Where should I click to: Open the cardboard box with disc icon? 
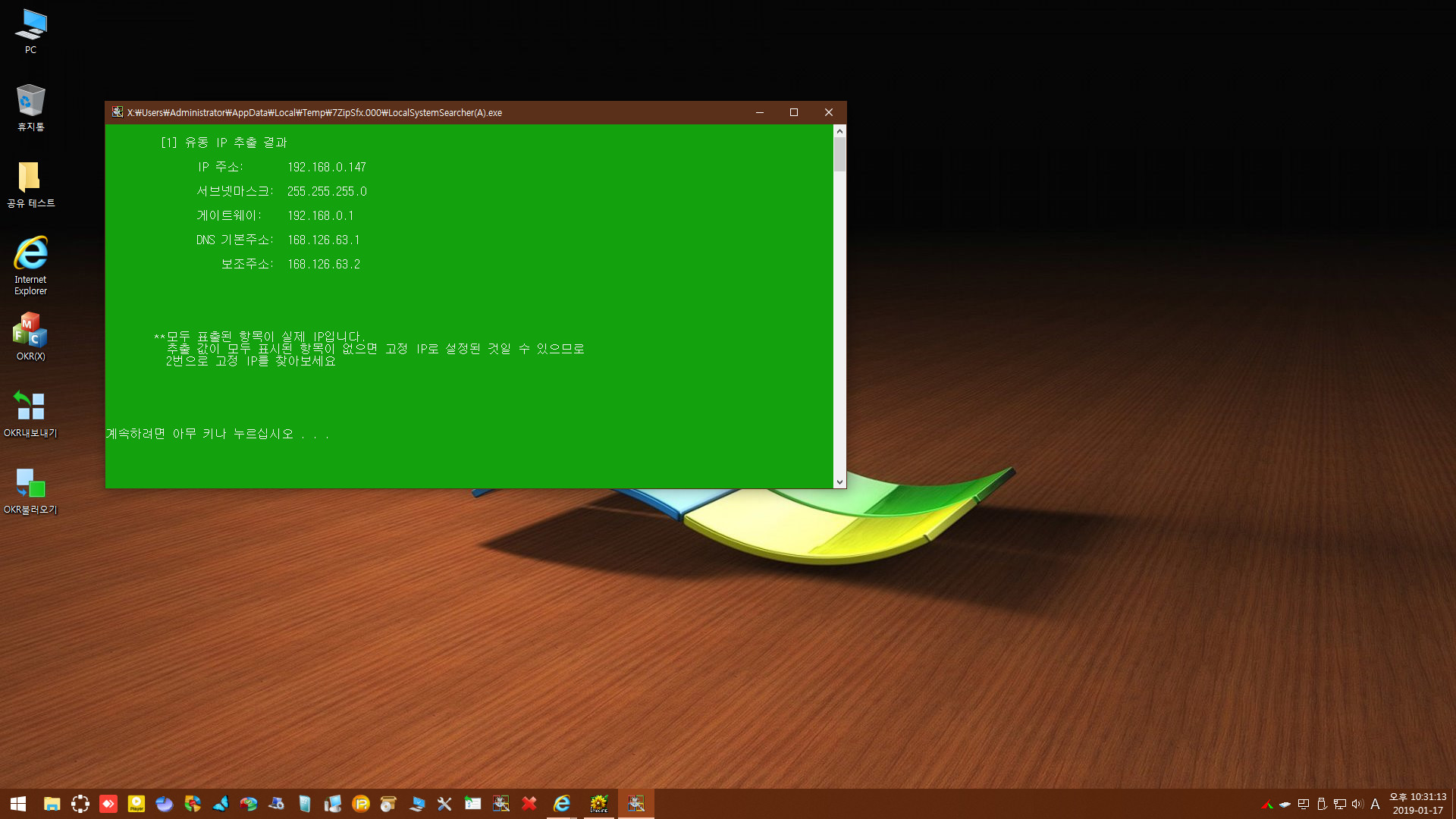coord(388,804)
